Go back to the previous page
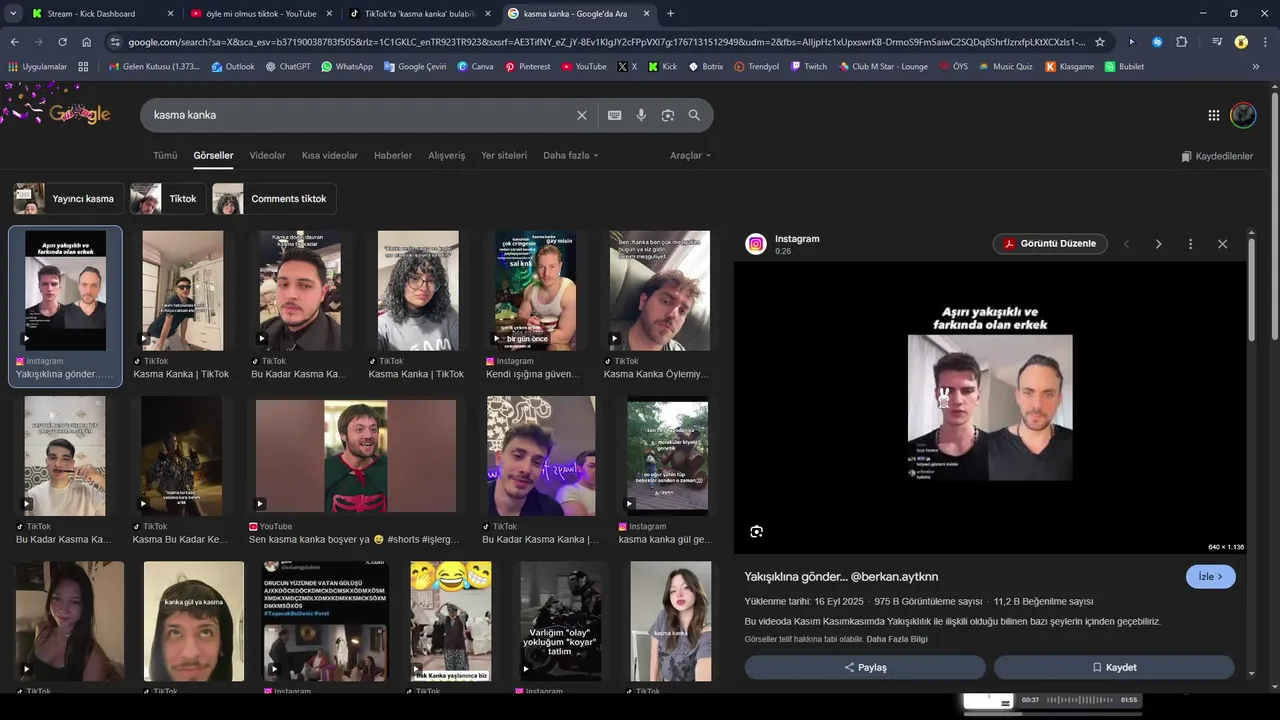This screenshot has height=720, width=1280. 14,42
